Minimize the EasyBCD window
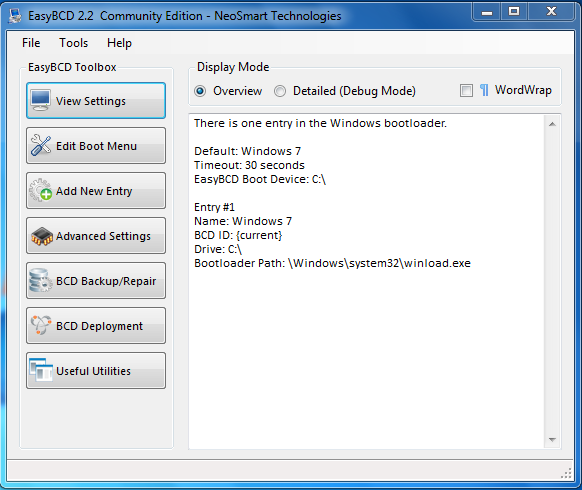 click(487, 12)
